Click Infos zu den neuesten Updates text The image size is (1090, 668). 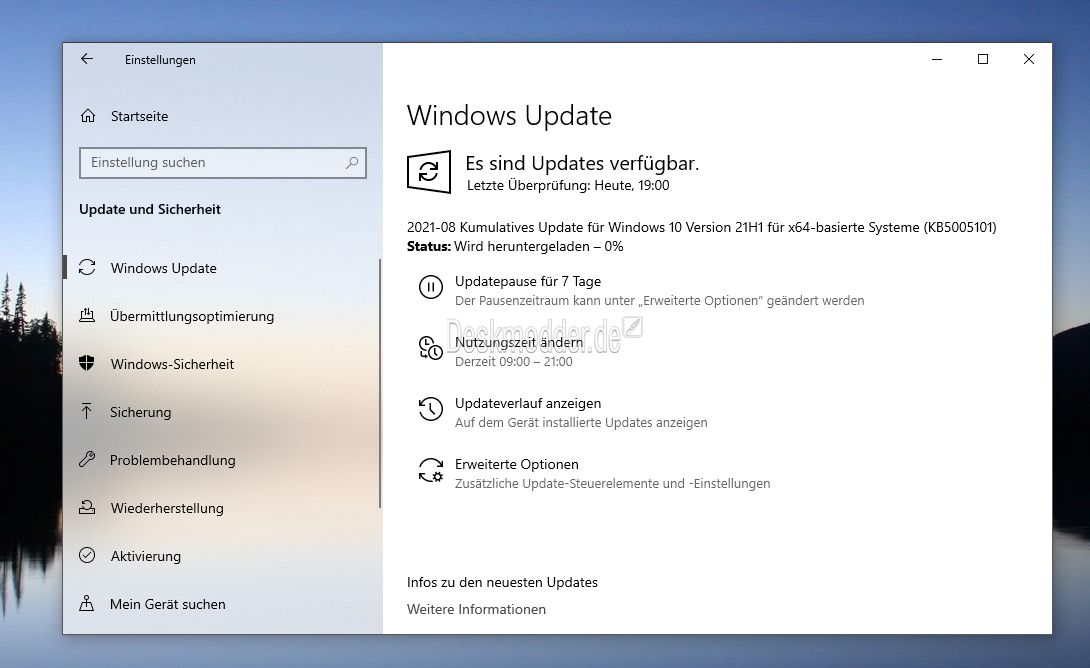502,583
